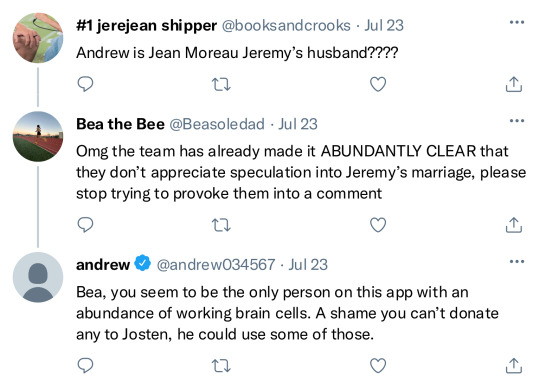
Task: Retweet andrew's brain cells tweet
Action: click(x=221, y=366)
